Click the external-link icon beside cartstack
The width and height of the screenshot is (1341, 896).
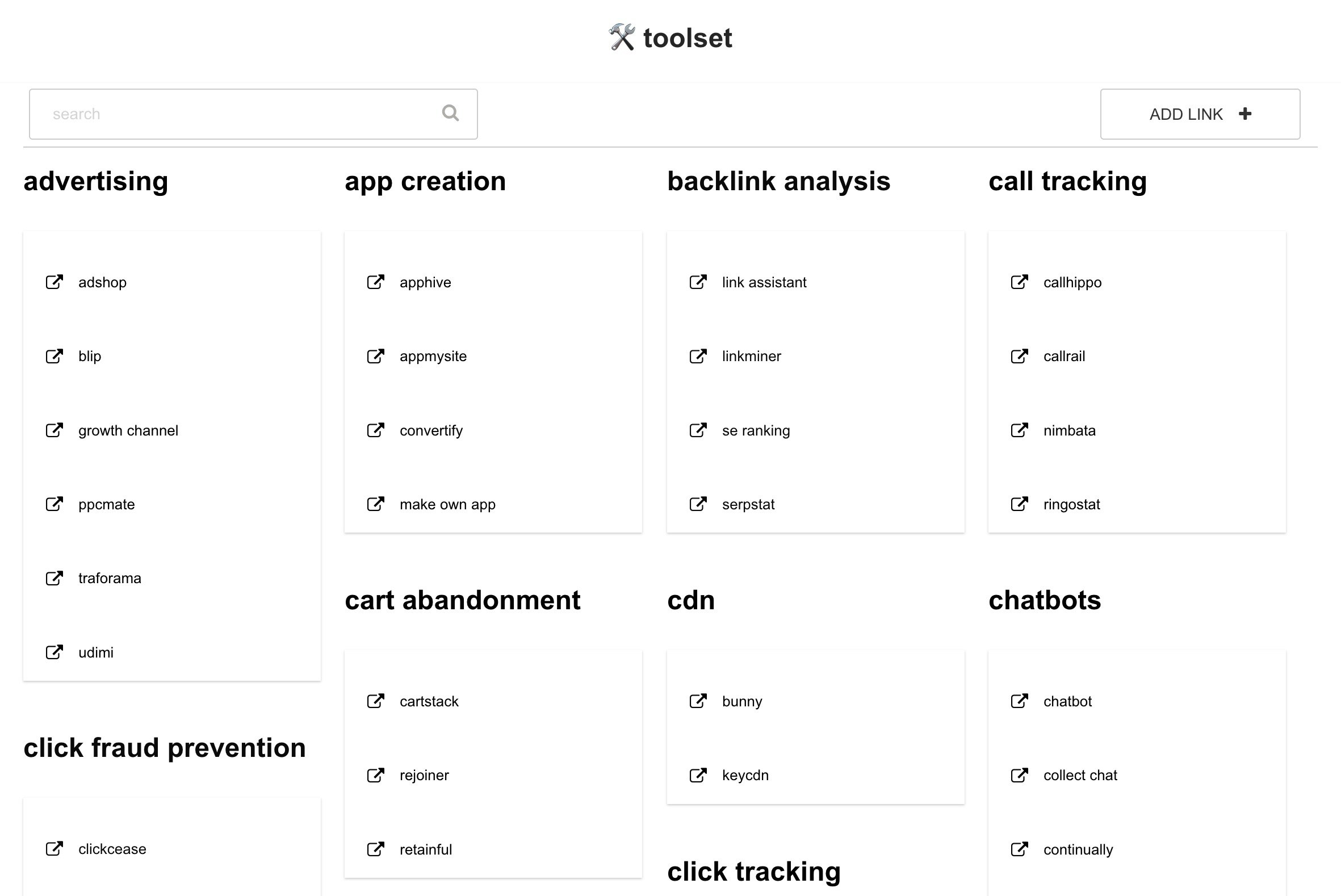[375, 701]
